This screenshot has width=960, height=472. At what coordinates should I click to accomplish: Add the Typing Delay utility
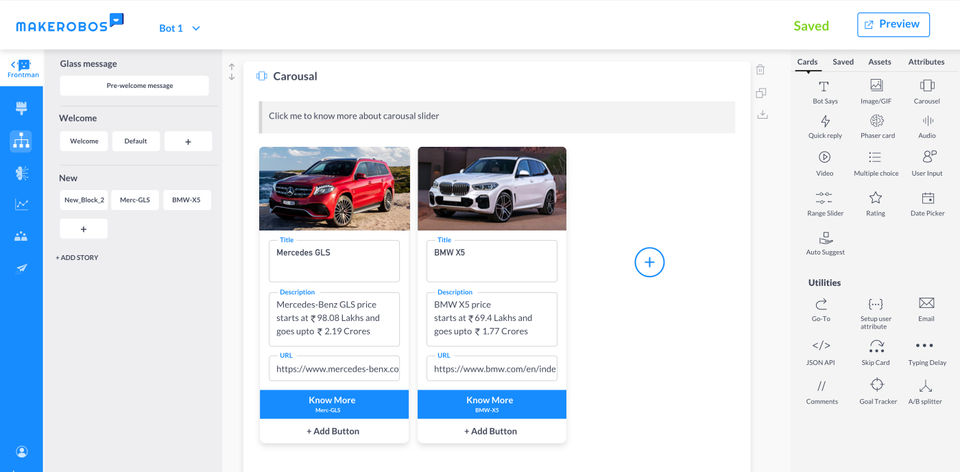(926, 353)
